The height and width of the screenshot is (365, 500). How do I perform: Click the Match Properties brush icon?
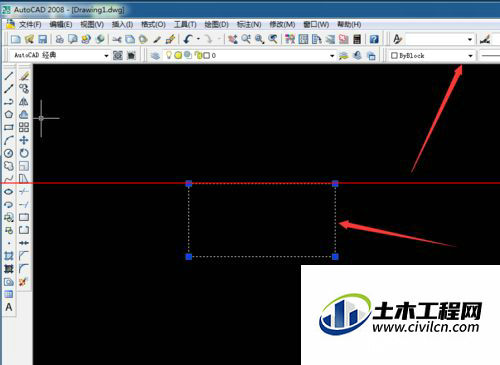[x=171, y=39]
